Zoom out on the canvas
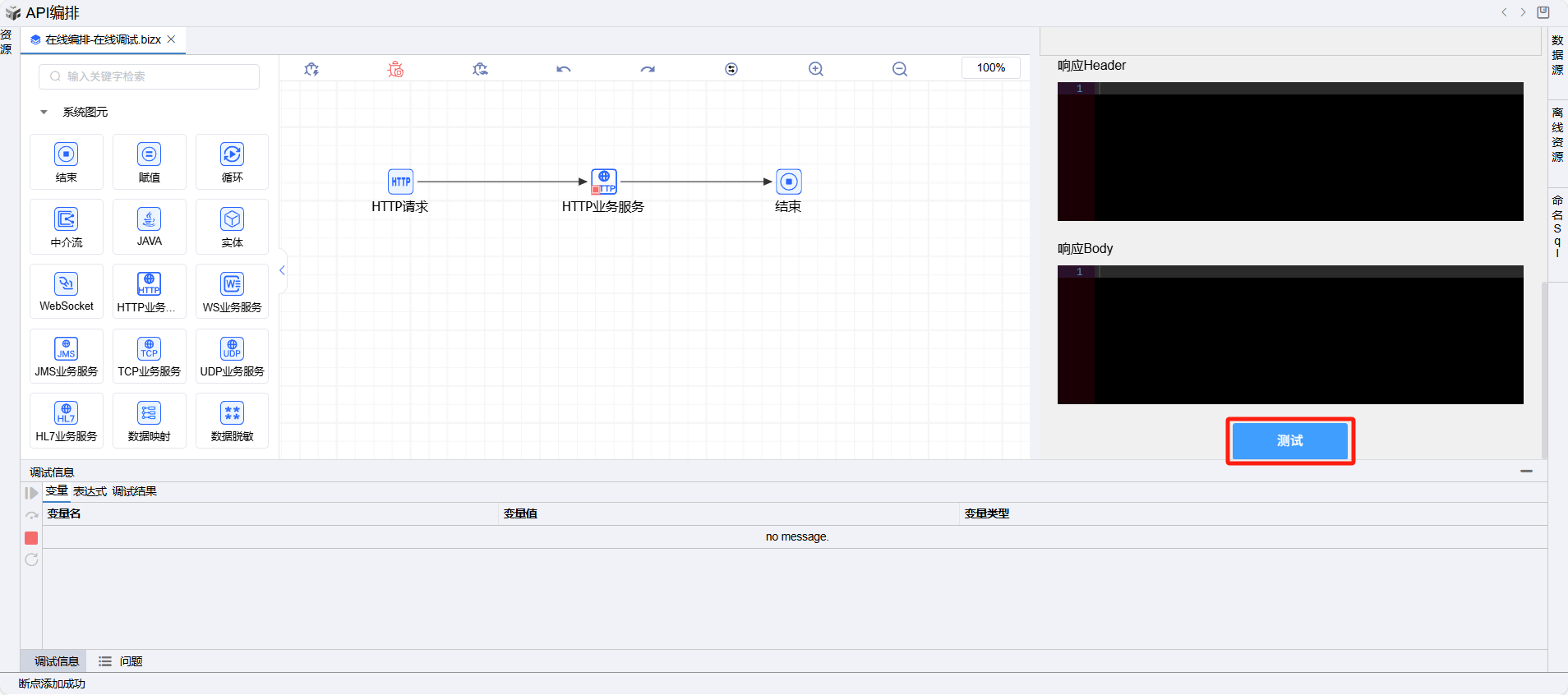 click(x=900, y=69)
